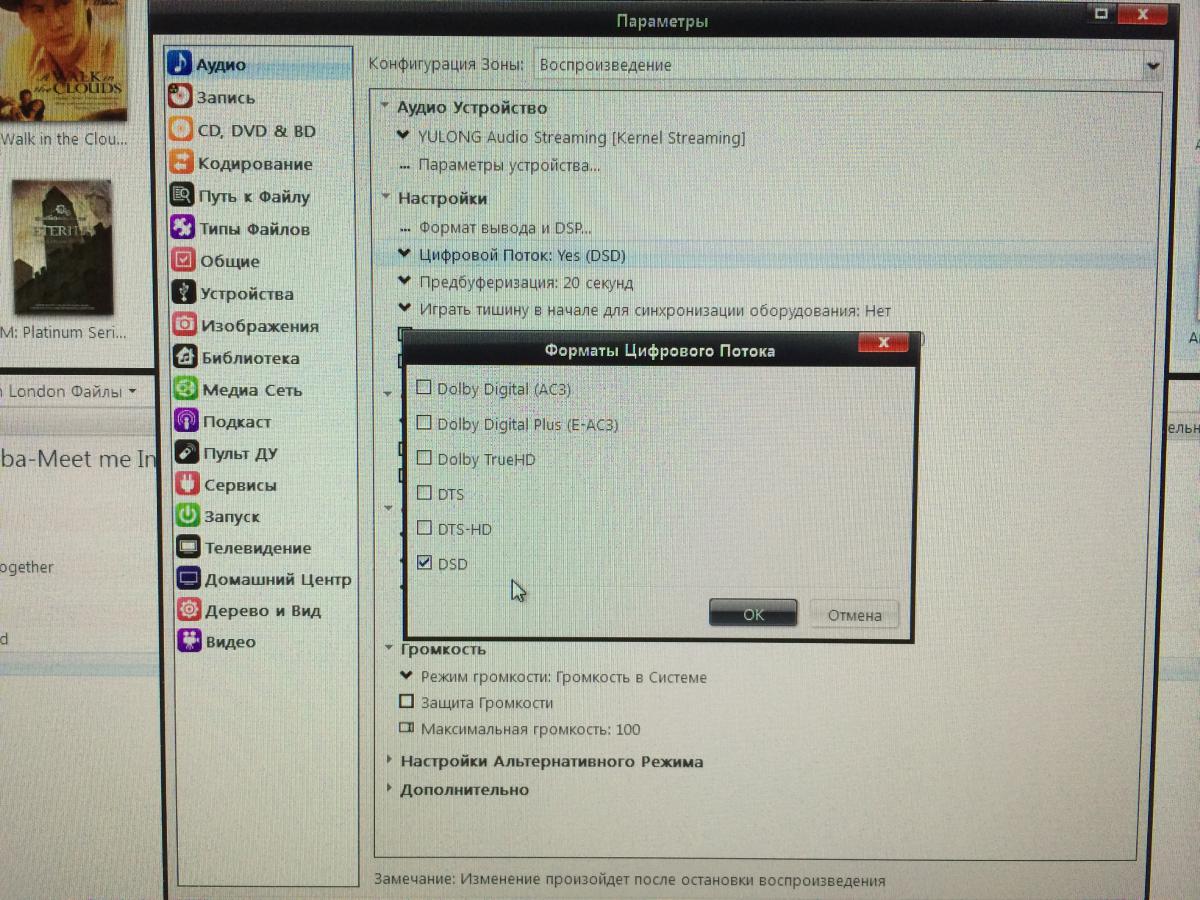Click the Медиа Сеть globe icon

pyautogui.click(x=186, y=388)
